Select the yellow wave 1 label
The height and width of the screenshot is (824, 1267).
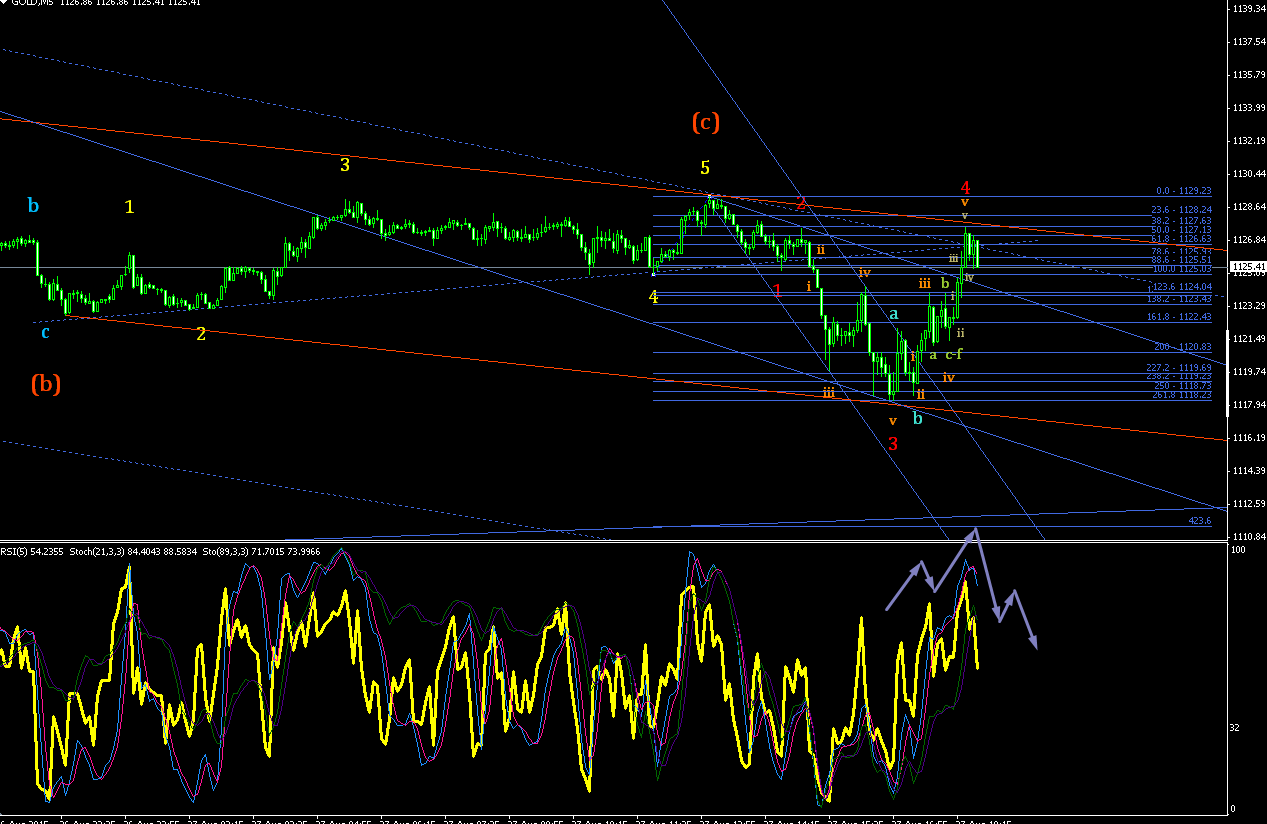[129, 207]
